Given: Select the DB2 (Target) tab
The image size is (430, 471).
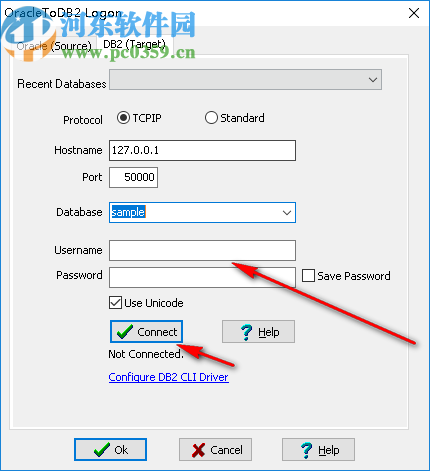Looking at the screenshot, I should 134,44.
